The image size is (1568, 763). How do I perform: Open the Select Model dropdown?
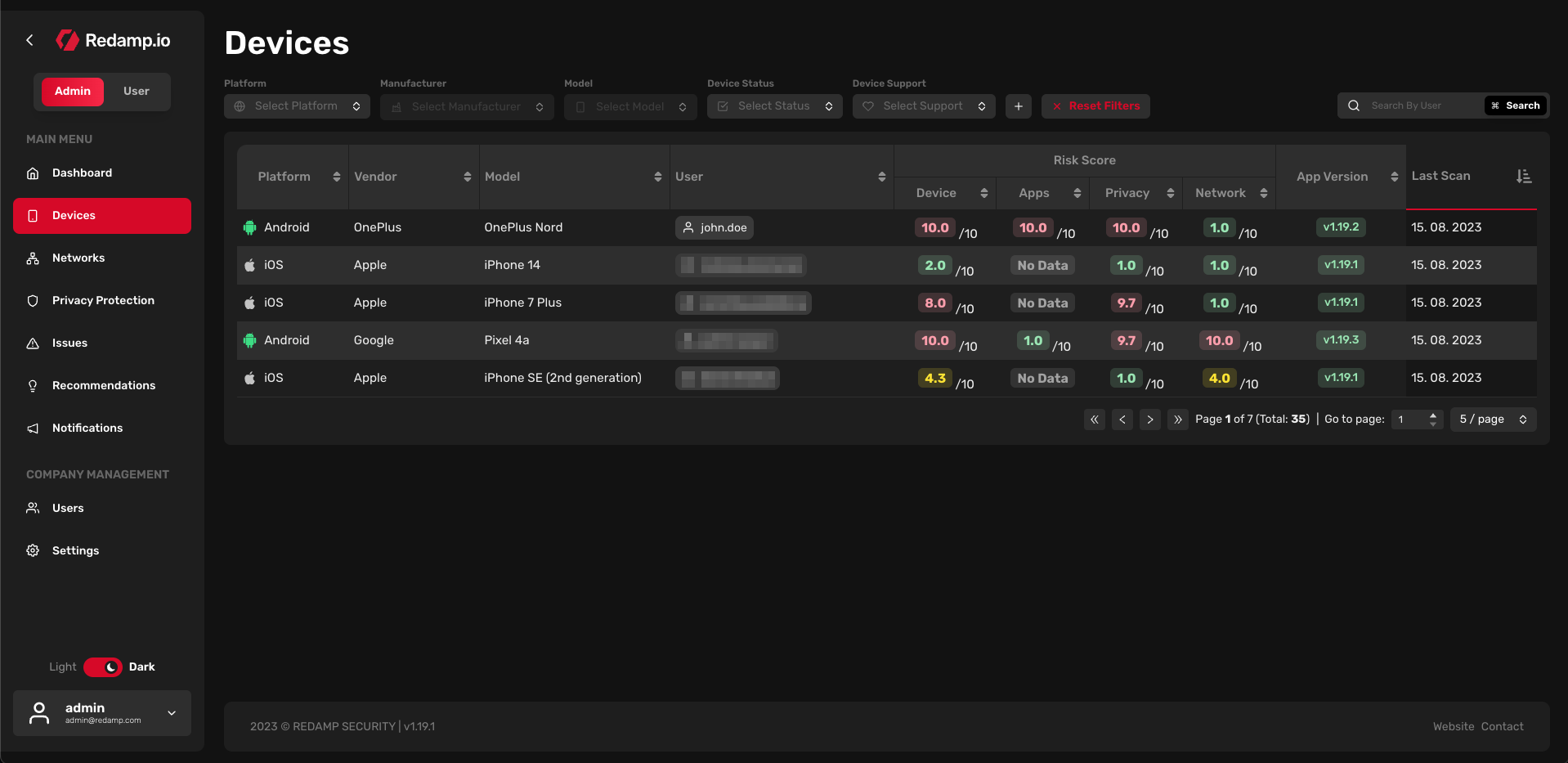click(x=630, y=107)
